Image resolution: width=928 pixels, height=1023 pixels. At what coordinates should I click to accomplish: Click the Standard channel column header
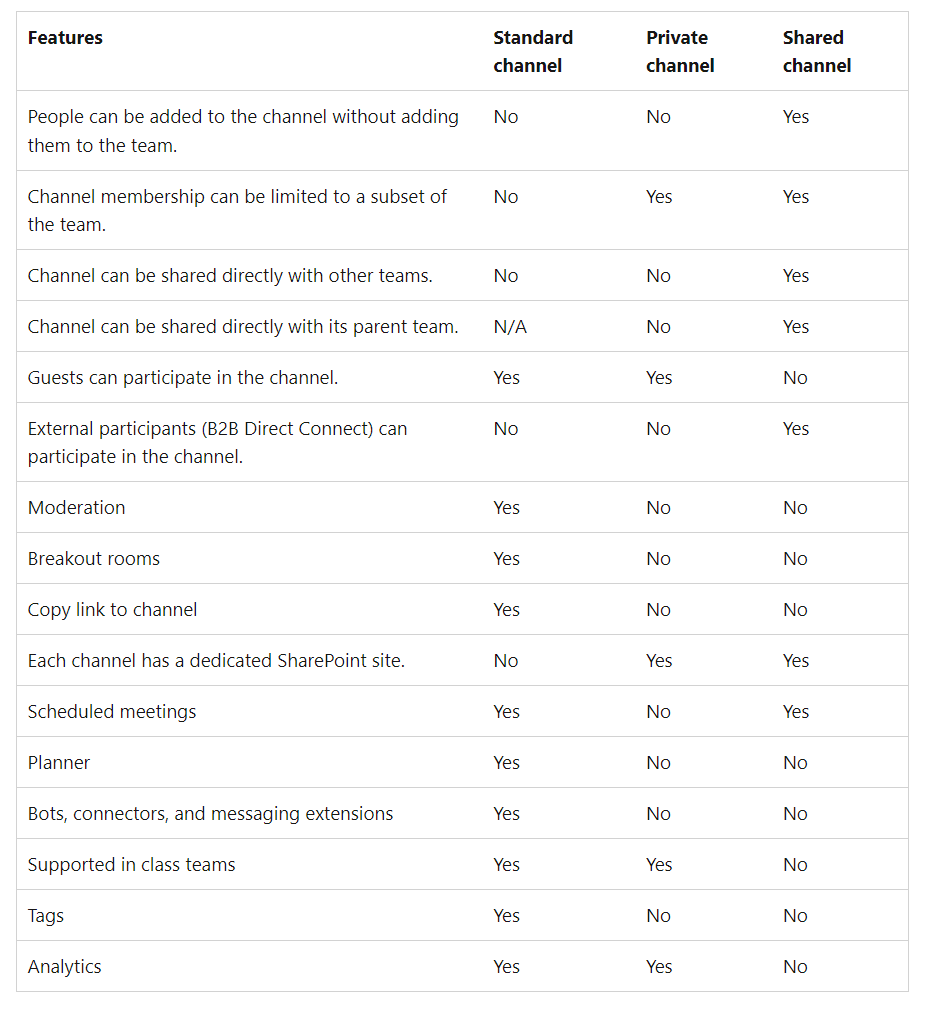(533, 51)
